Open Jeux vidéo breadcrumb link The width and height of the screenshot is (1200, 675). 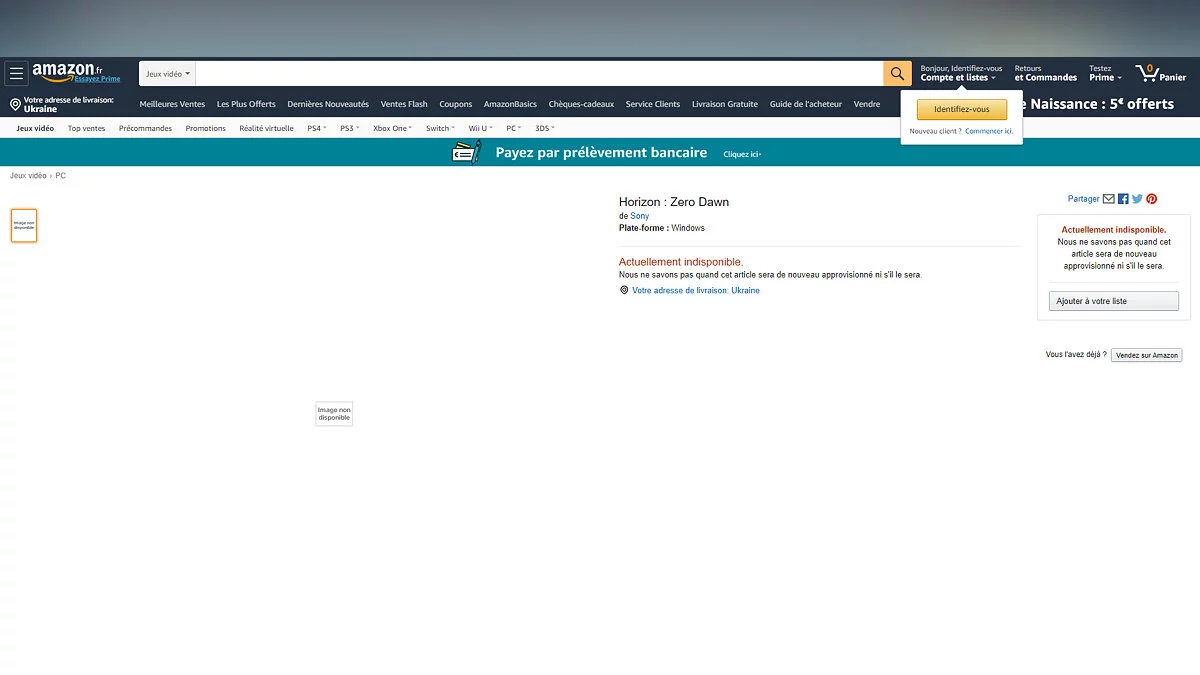coord(28,175)
